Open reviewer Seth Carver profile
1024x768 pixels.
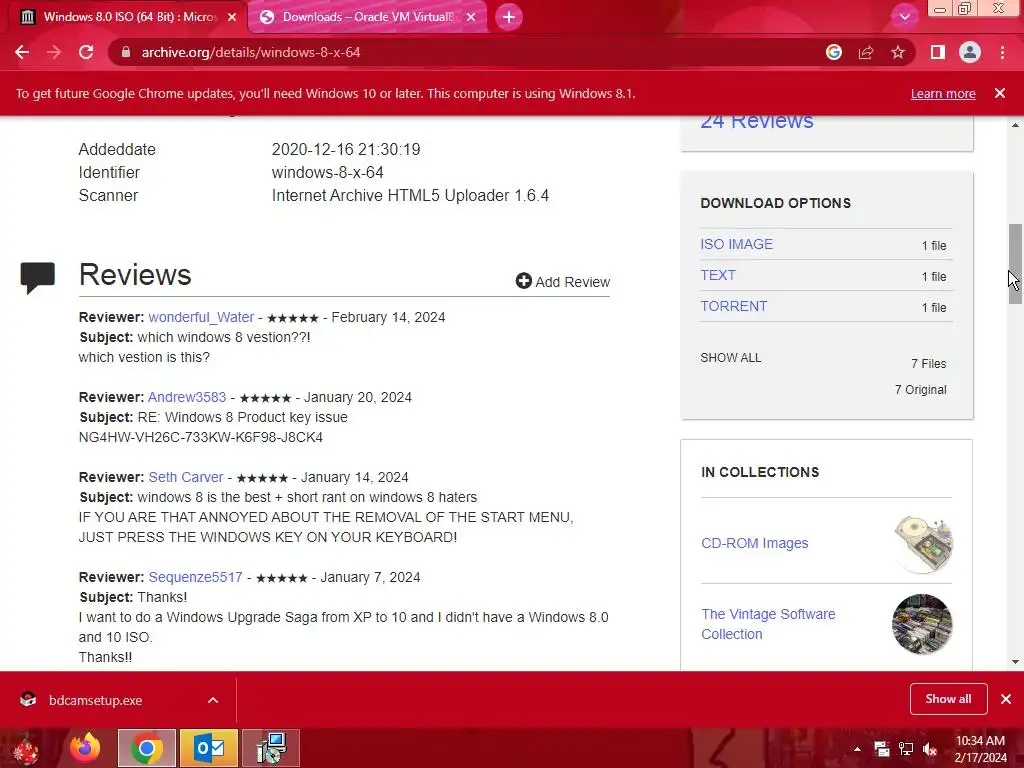point(185,477)
